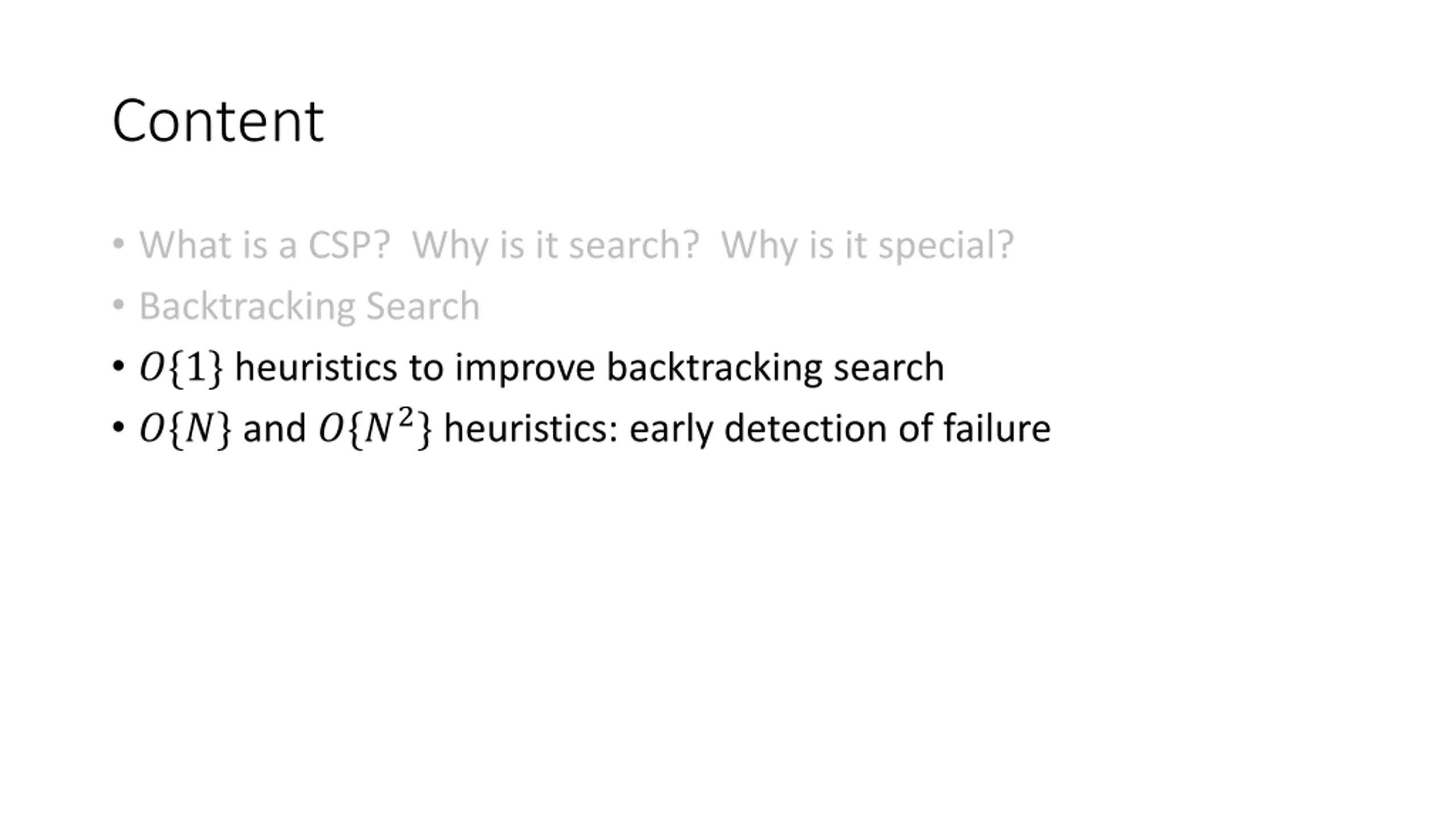The height and width of the screenshot is (819, 1456).
Task: Click the bullet dot before "What is a CSP?"
Action: (x=118, y=245)
